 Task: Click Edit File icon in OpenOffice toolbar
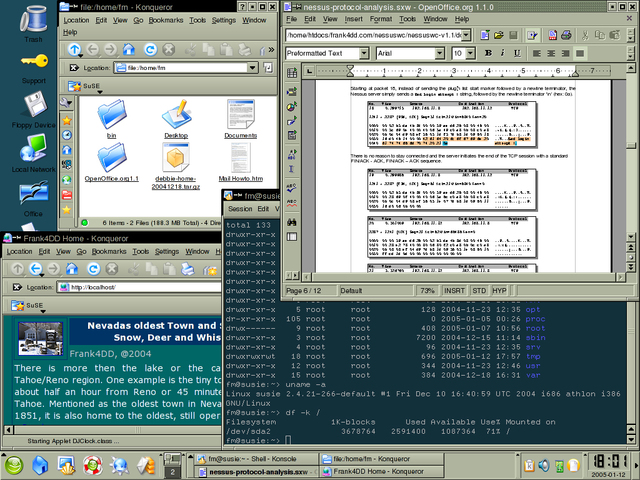click(532, 35)
